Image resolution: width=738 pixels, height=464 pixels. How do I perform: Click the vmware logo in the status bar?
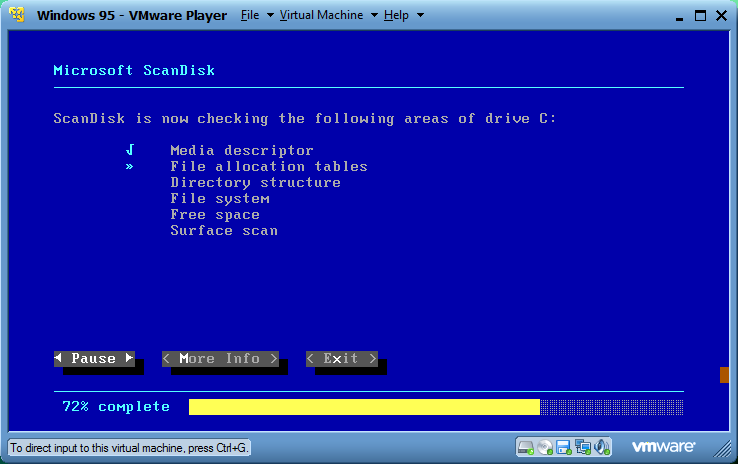(663, 446)
